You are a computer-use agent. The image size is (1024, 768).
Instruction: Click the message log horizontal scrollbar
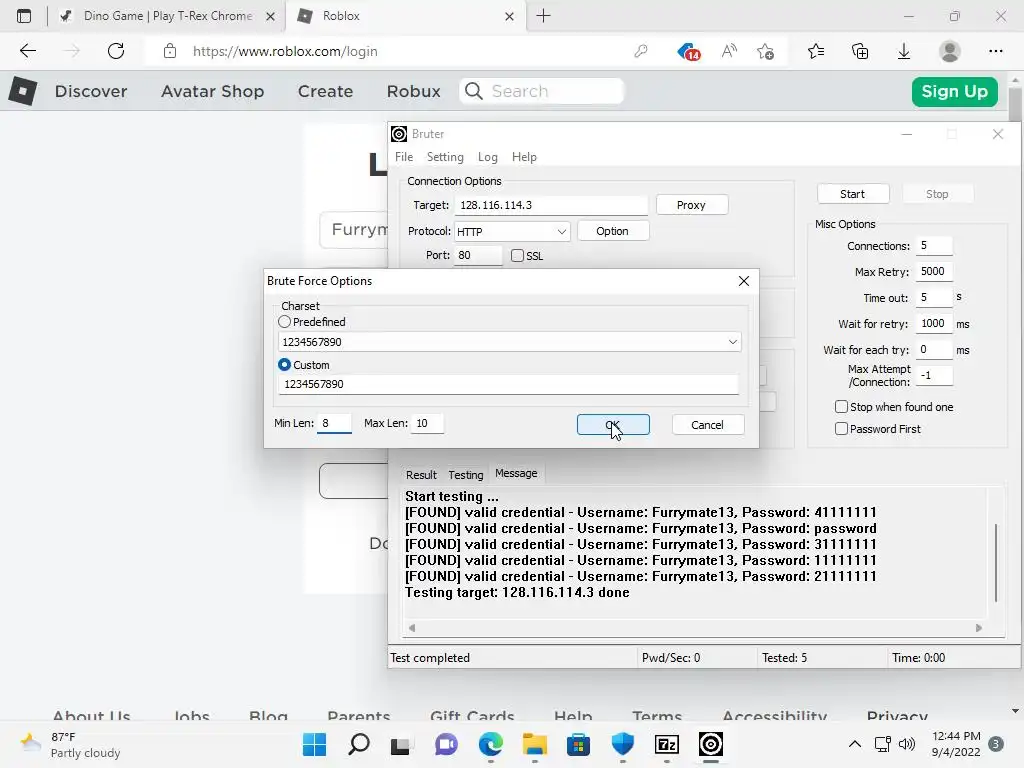tap(695, 628)
